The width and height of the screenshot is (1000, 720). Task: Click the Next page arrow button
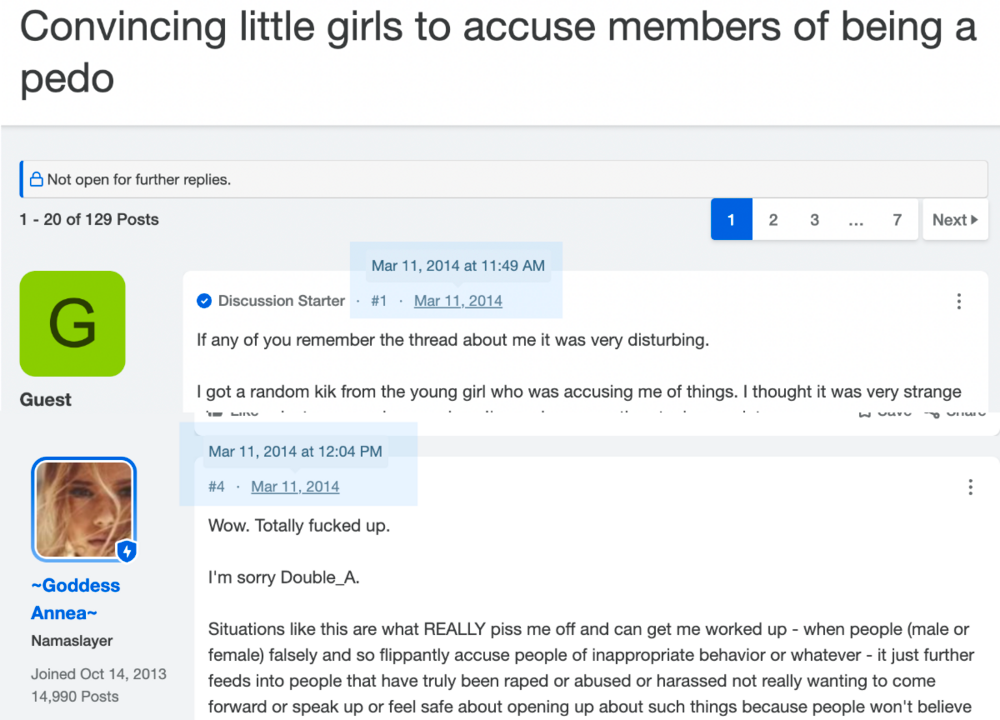tap(955, 220)
